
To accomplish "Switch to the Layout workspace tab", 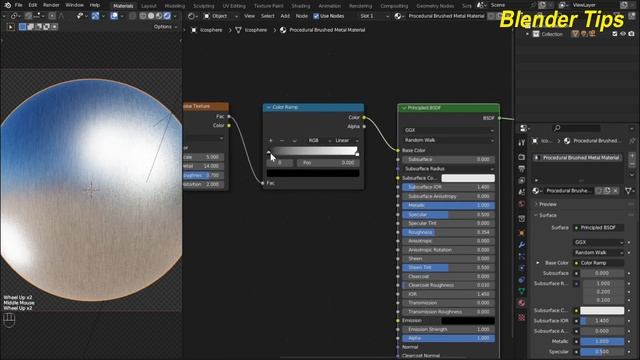I will click(x=149, y=6).
